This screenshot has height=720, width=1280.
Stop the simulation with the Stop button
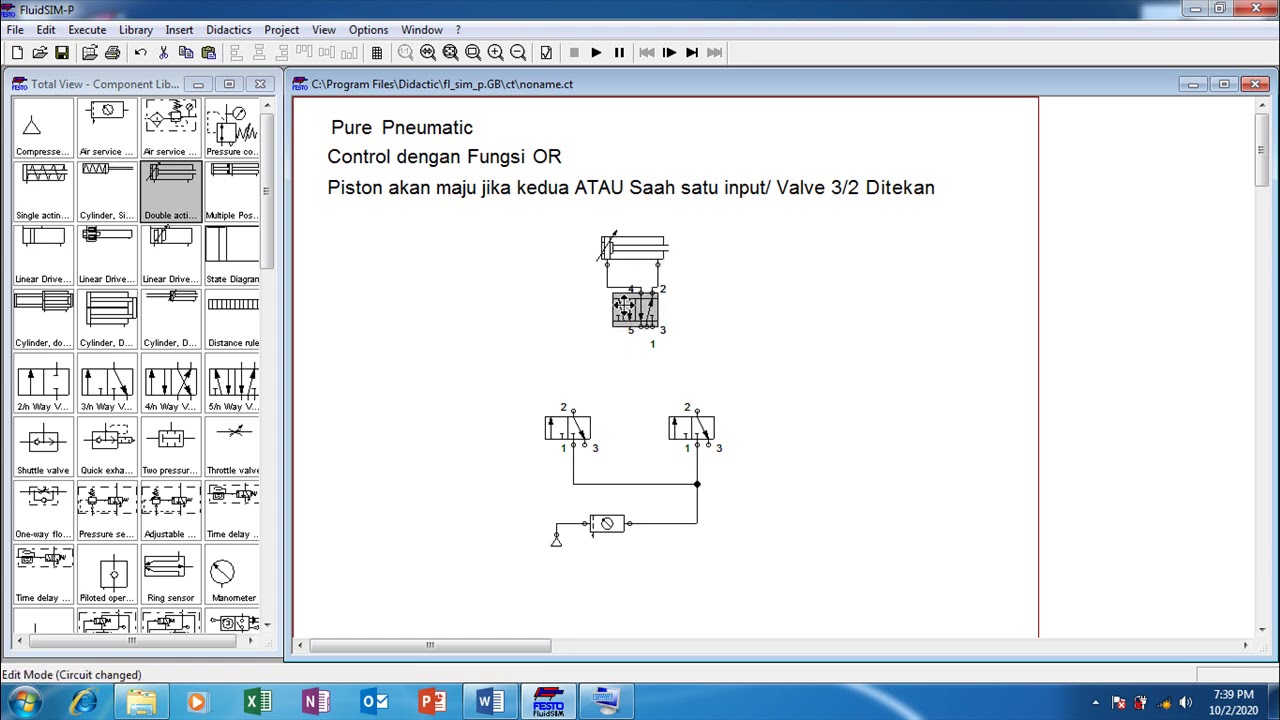(574, 53)
